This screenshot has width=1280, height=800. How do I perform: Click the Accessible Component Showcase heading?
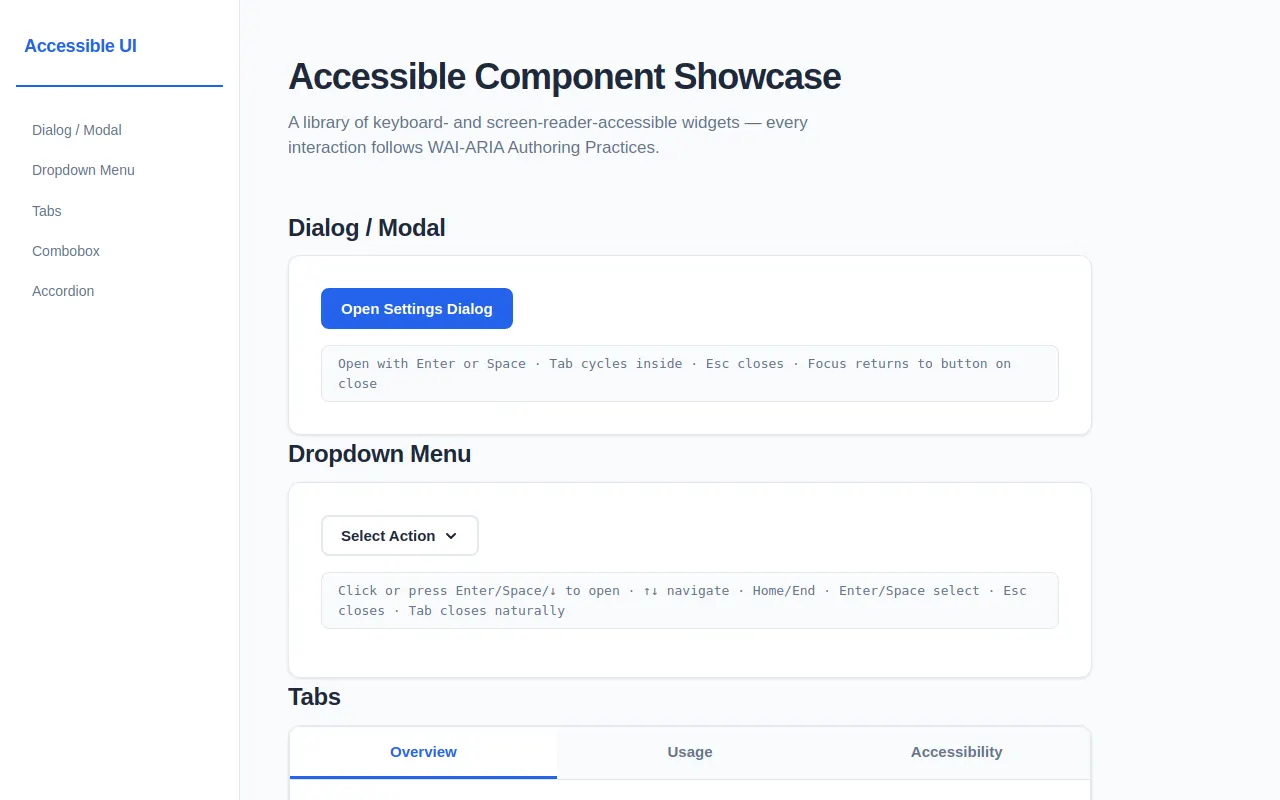pos(564,77)
